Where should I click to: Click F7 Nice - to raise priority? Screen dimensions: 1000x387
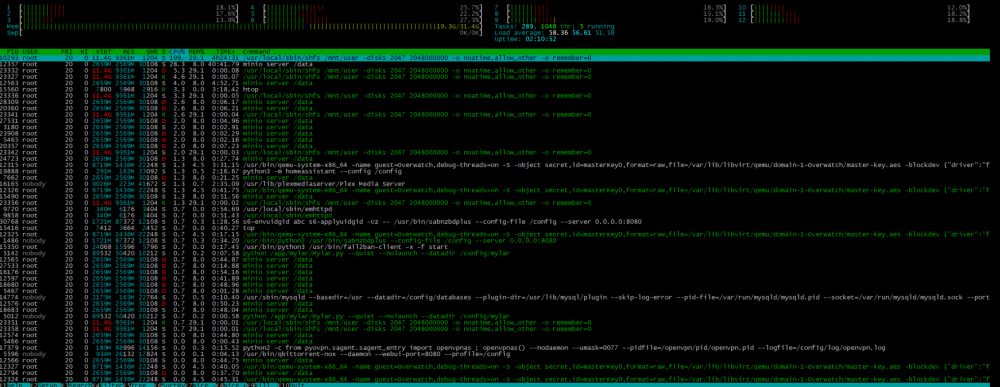(x=199, y=384)
